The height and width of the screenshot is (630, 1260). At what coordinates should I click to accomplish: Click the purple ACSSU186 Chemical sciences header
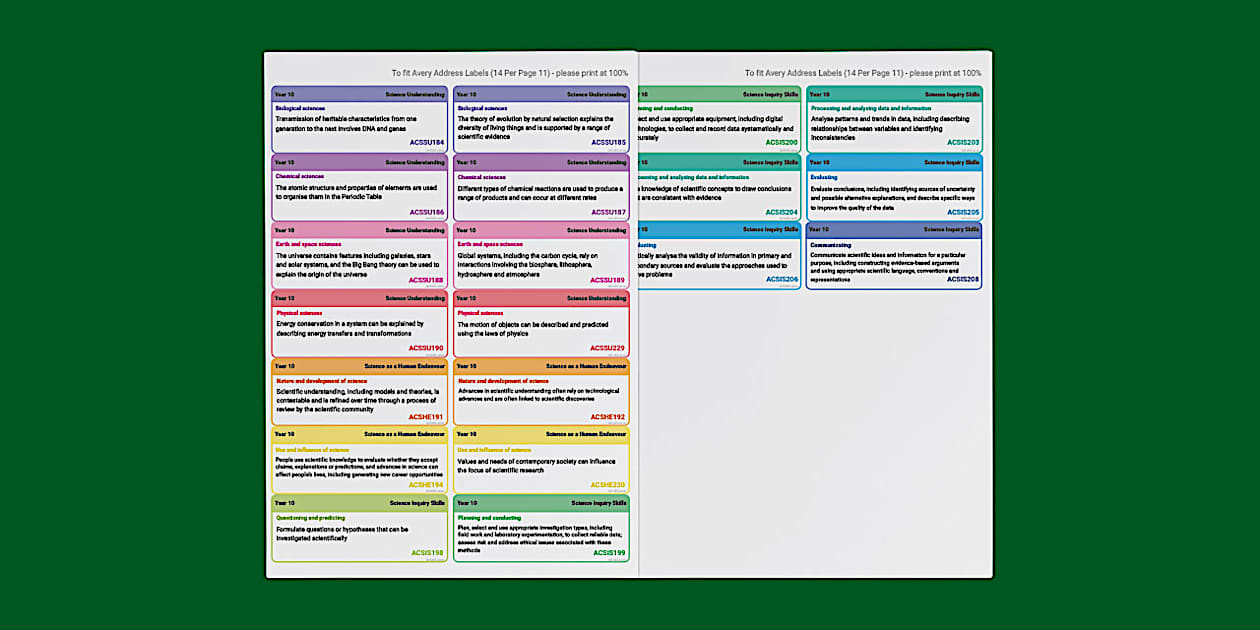(x=360, y=161)
